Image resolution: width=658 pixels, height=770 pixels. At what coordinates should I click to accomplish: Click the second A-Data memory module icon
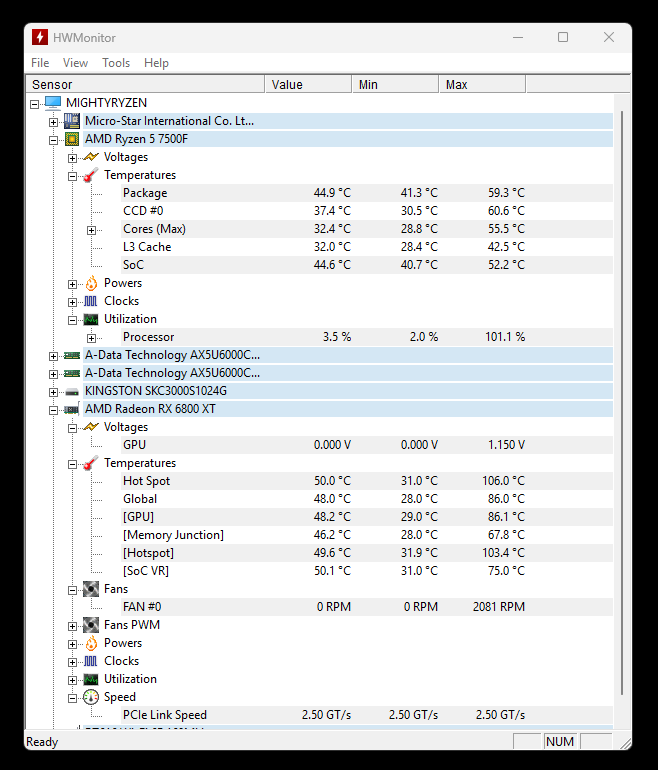coord(72,374)
